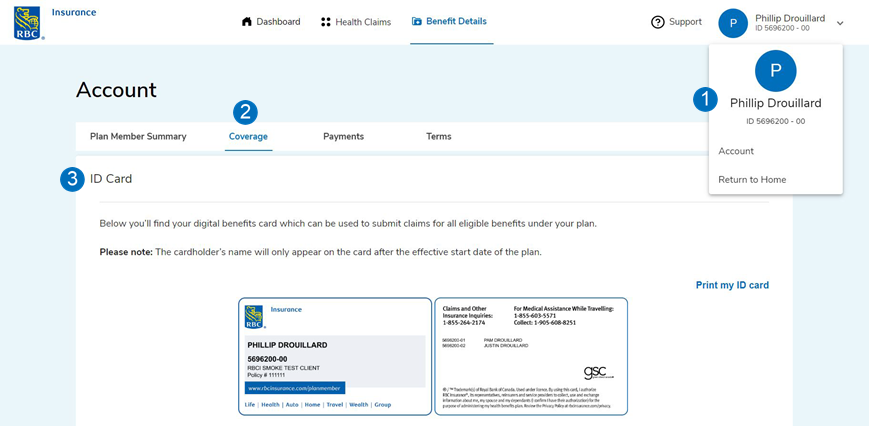Click the Life | Health | Auto products line
869x426 pixels.
click(x=318, y=405)
